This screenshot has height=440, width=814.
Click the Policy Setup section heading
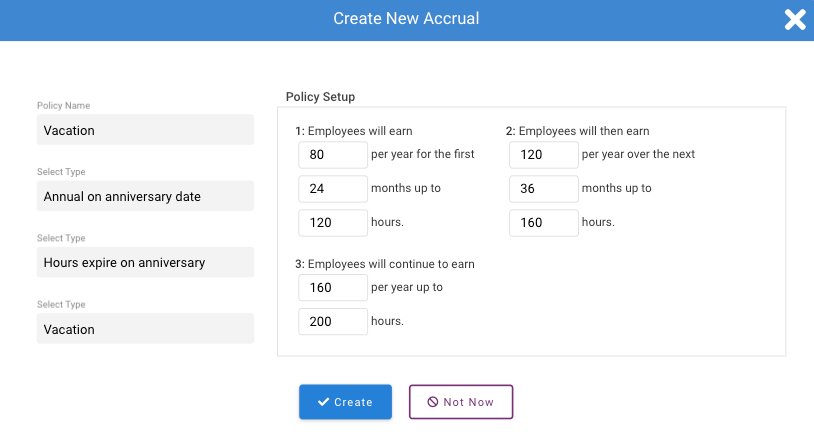[320, 97]
